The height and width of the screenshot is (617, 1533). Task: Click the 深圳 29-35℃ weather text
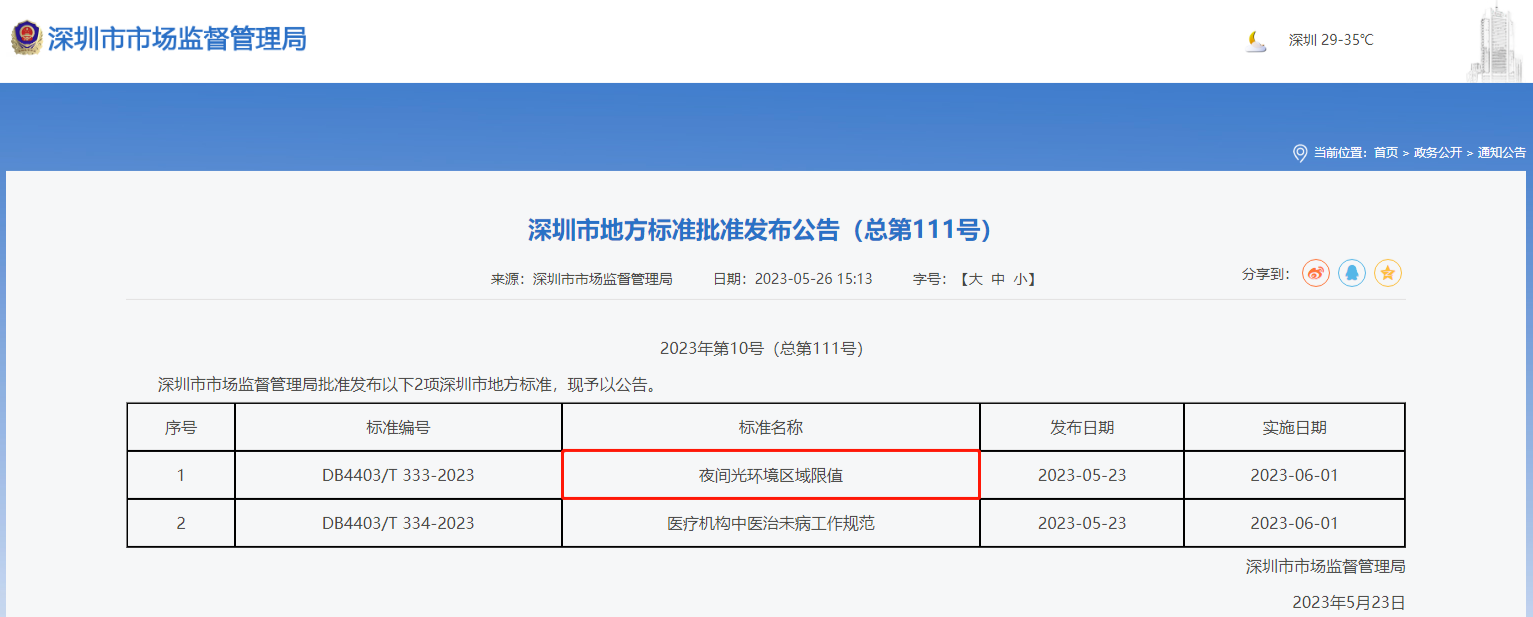click(1331, 40)
